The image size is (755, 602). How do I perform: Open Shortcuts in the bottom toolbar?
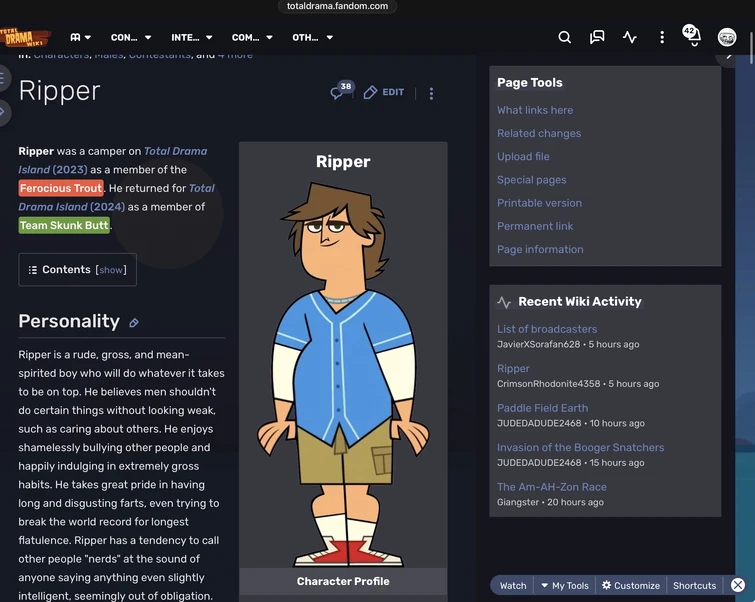(694, 586)
